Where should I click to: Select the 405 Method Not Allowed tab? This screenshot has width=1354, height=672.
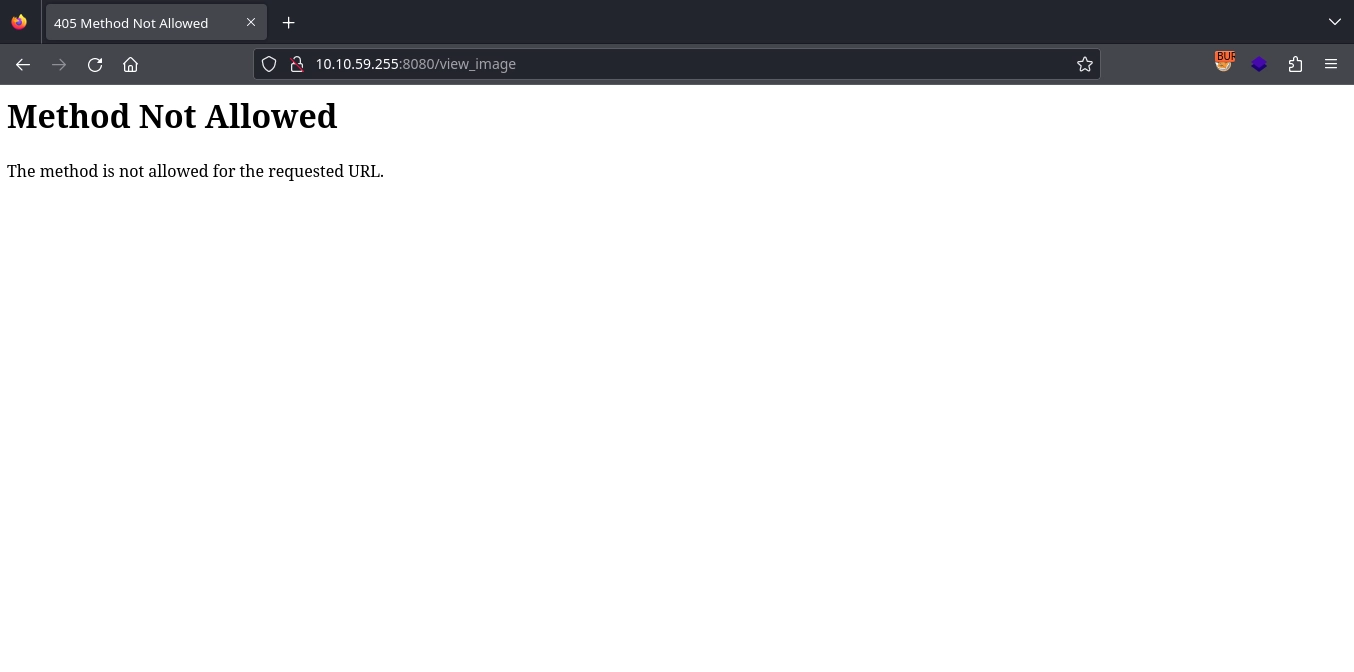tap(140, 23)
